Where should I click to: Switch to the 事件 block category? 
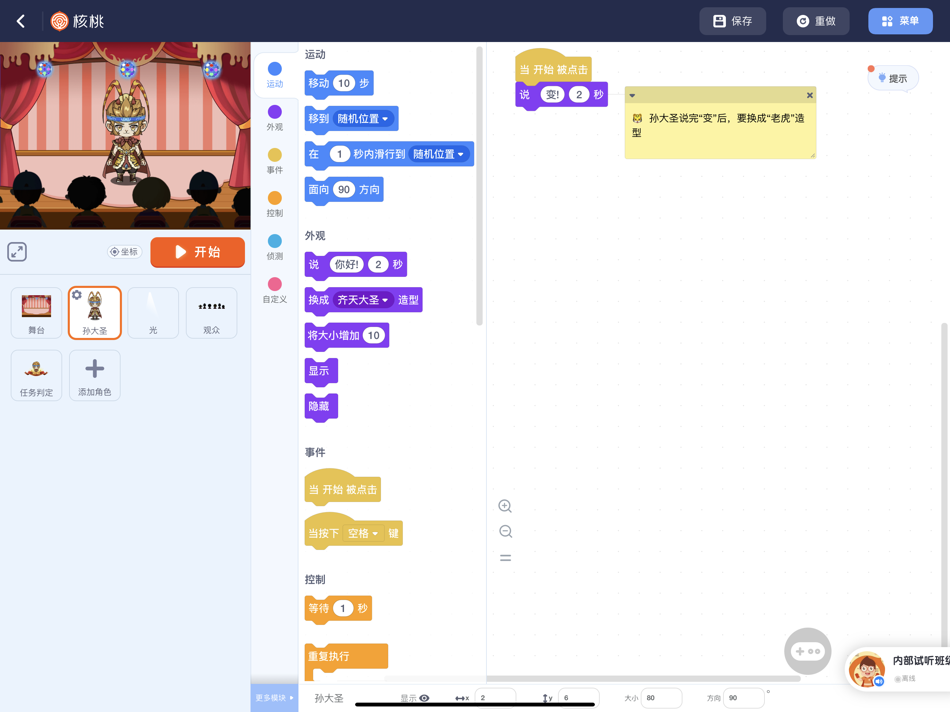coord(274,161)
